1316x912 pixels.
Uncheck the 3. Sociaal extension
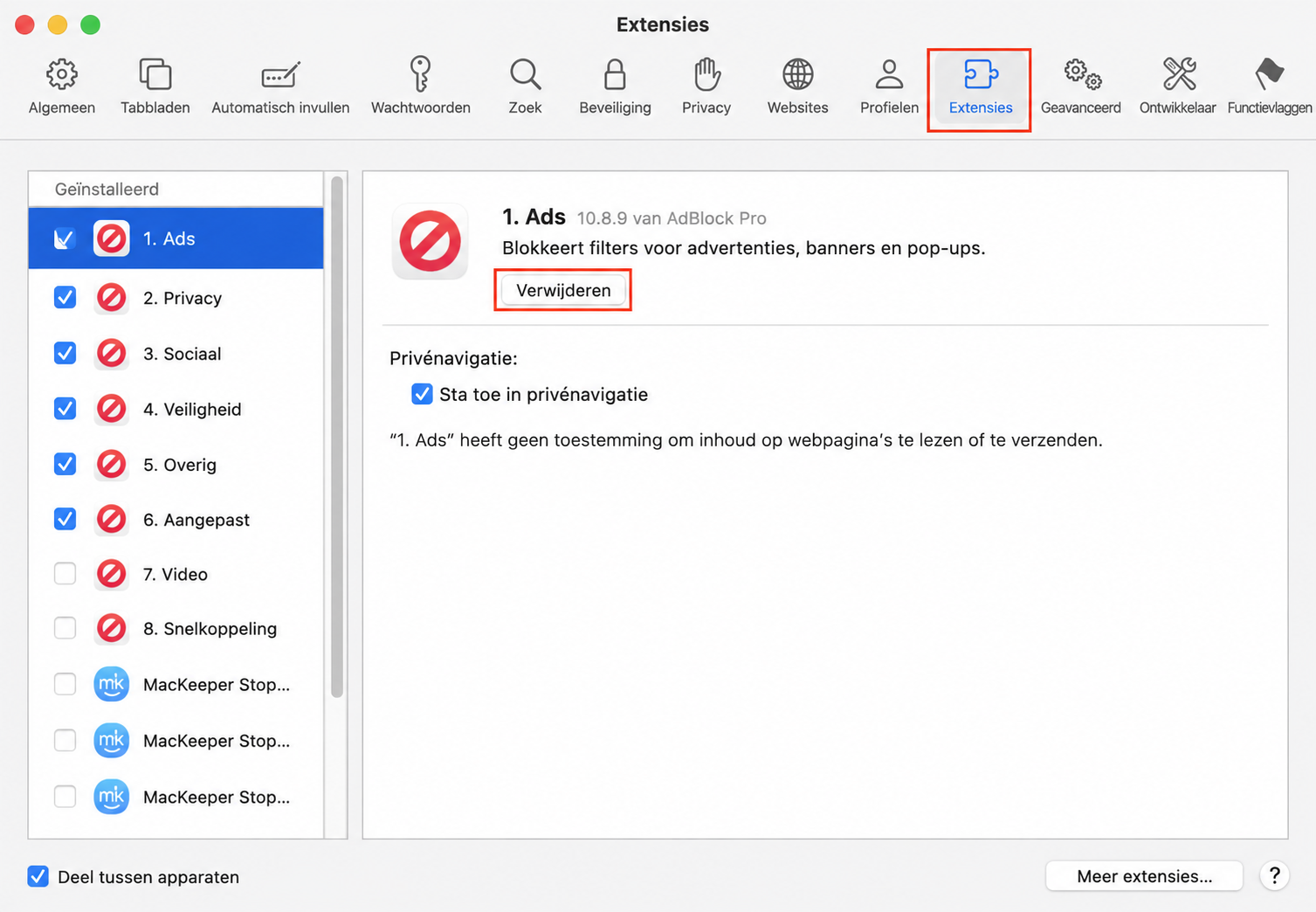pos(65,354)
